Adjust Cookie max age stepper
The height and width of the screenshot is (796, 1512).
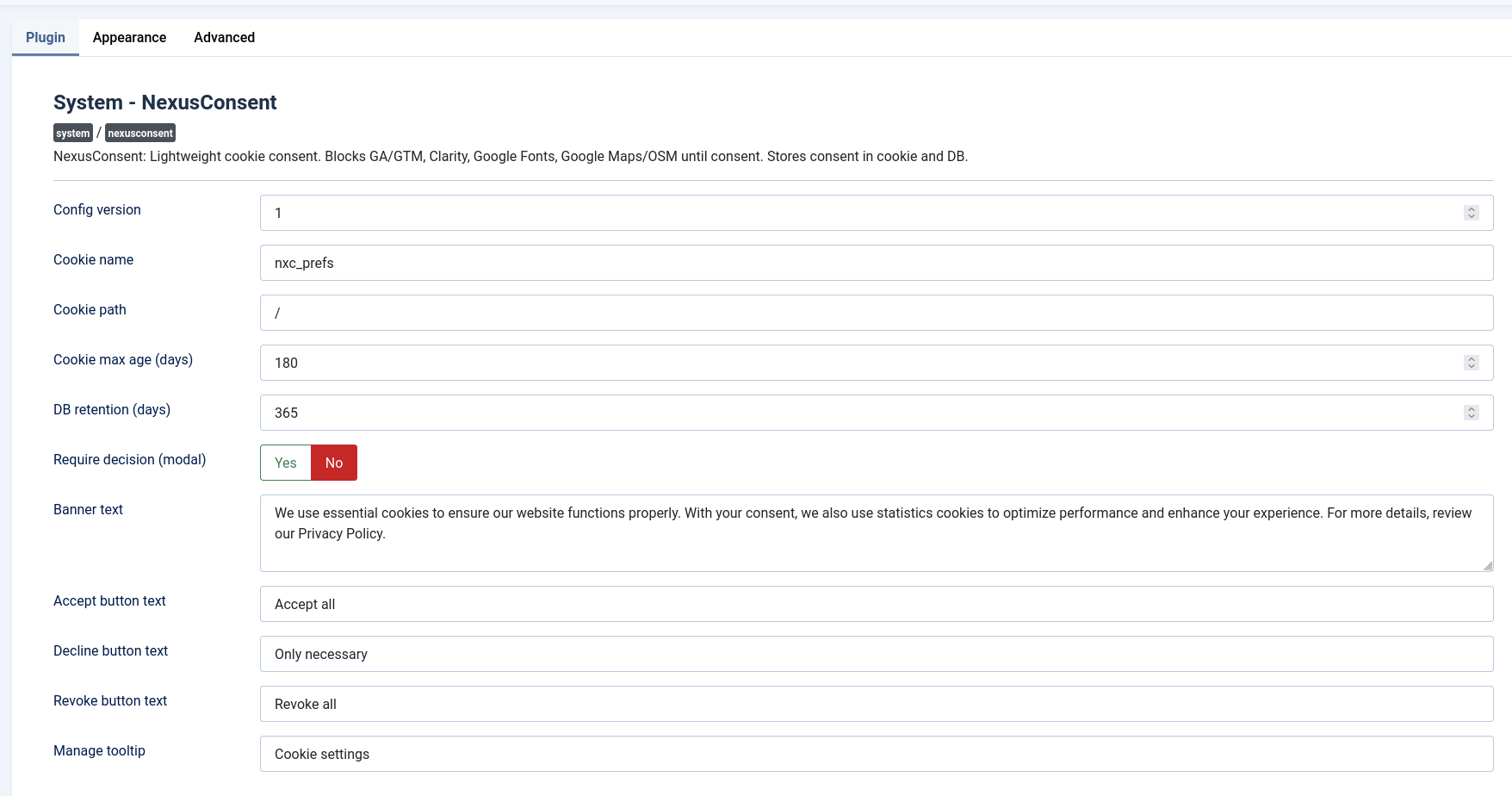tap(1471, 363)
